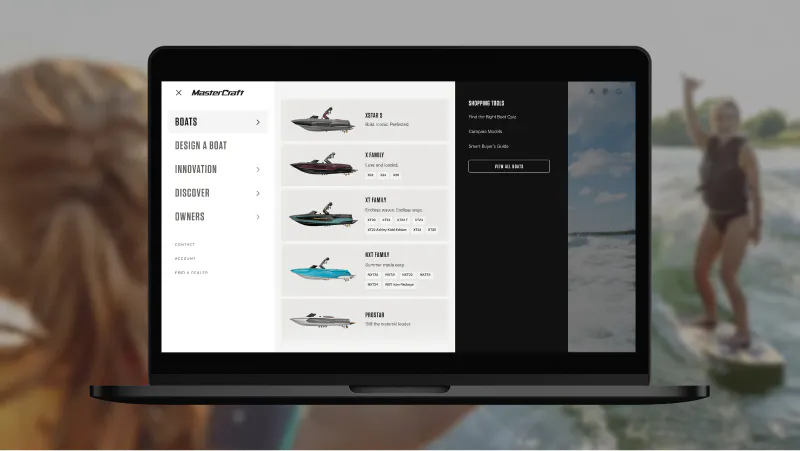The height and width of the screenshot is (451, 800).
Task: Open the Smart Buyer's Guide link
Action: (488, 146)
